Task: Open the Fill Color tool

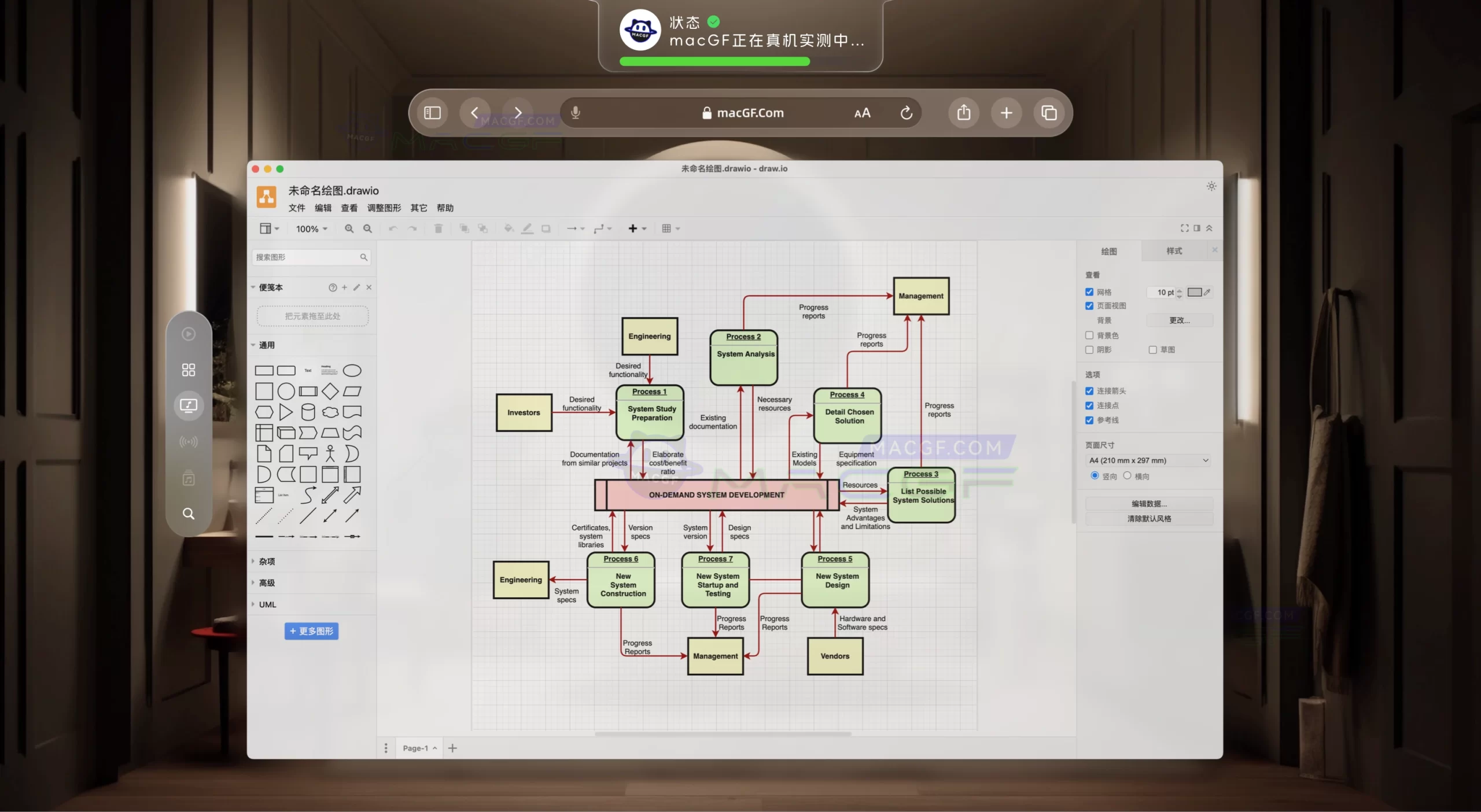Action: pyautogui.click(x=508, y=228)
